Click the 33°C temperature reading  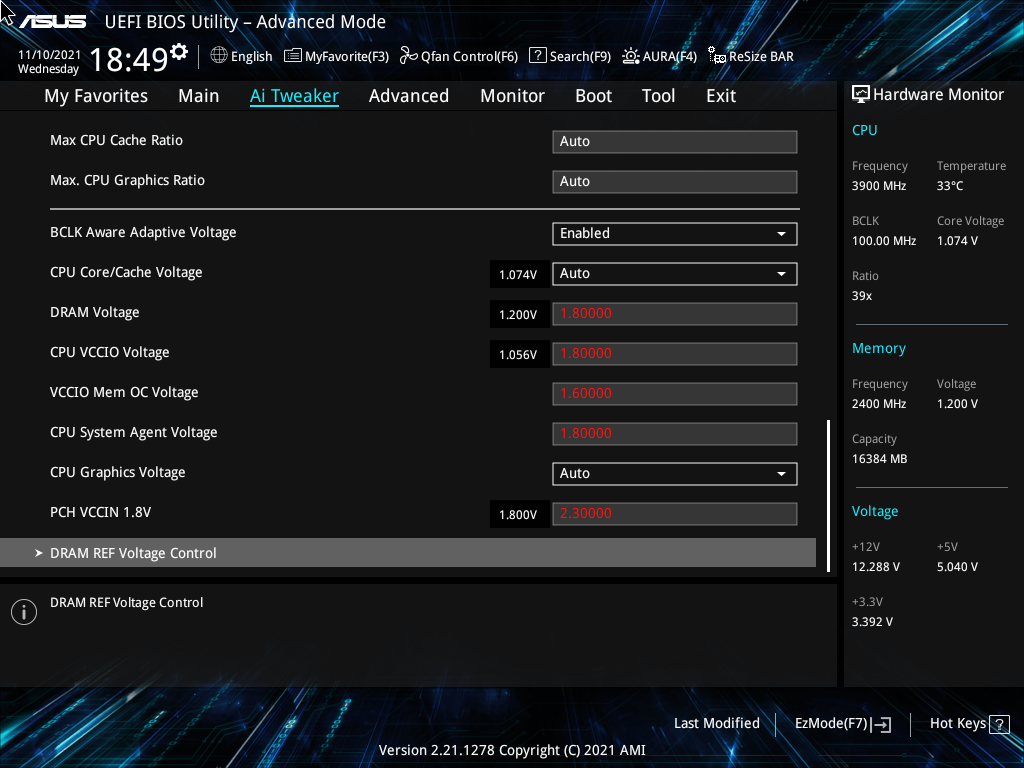tap(950, 186)
